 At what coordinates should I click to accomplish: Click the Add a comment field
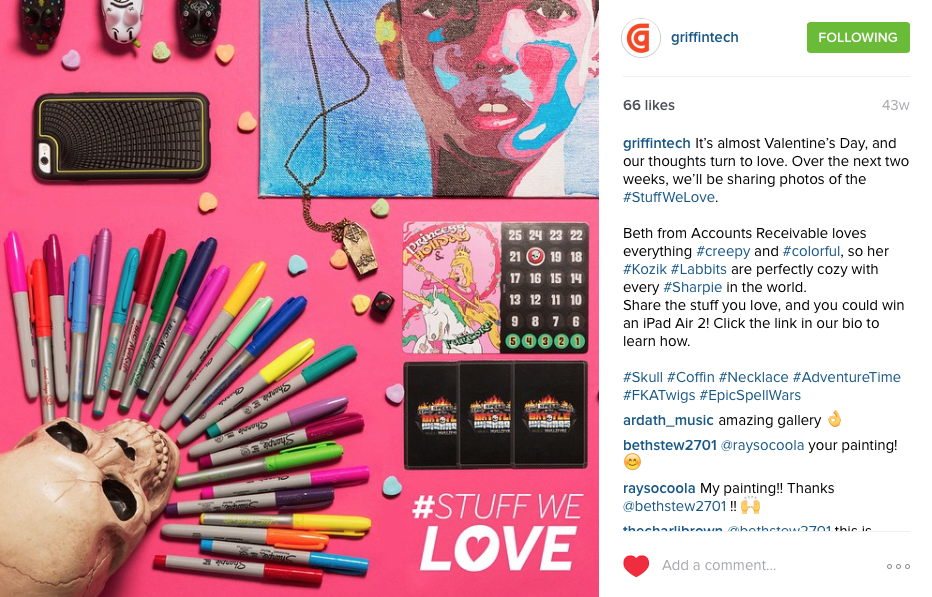point(767,565)
